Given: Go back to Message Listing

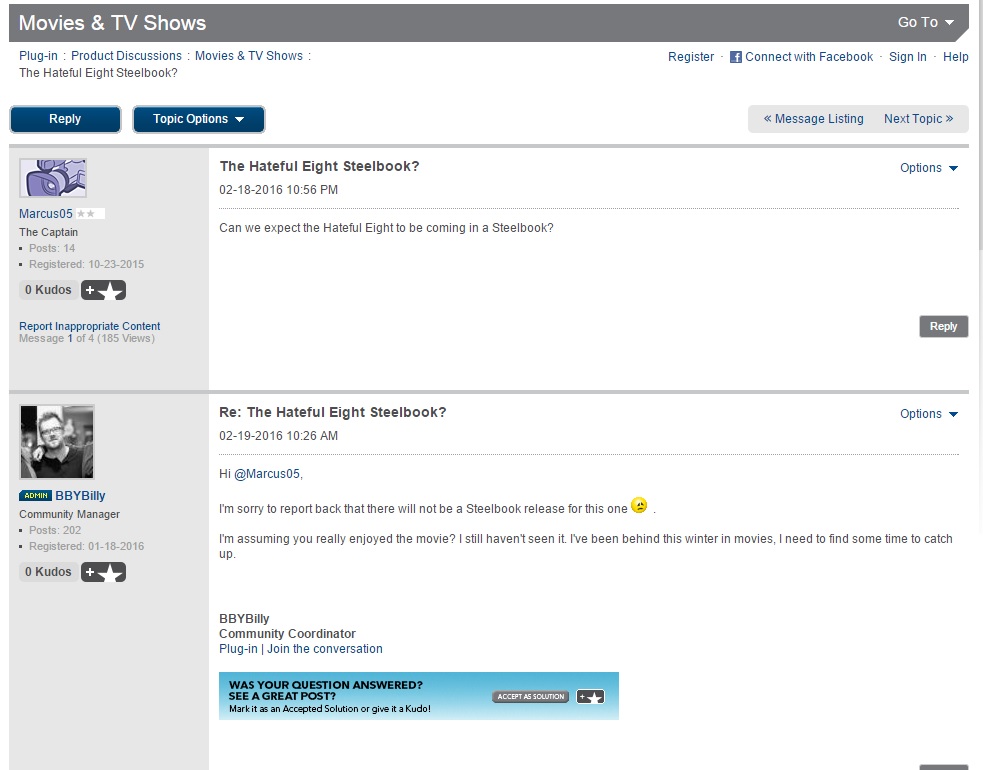Looking at the screenshot, I should 813,119.
